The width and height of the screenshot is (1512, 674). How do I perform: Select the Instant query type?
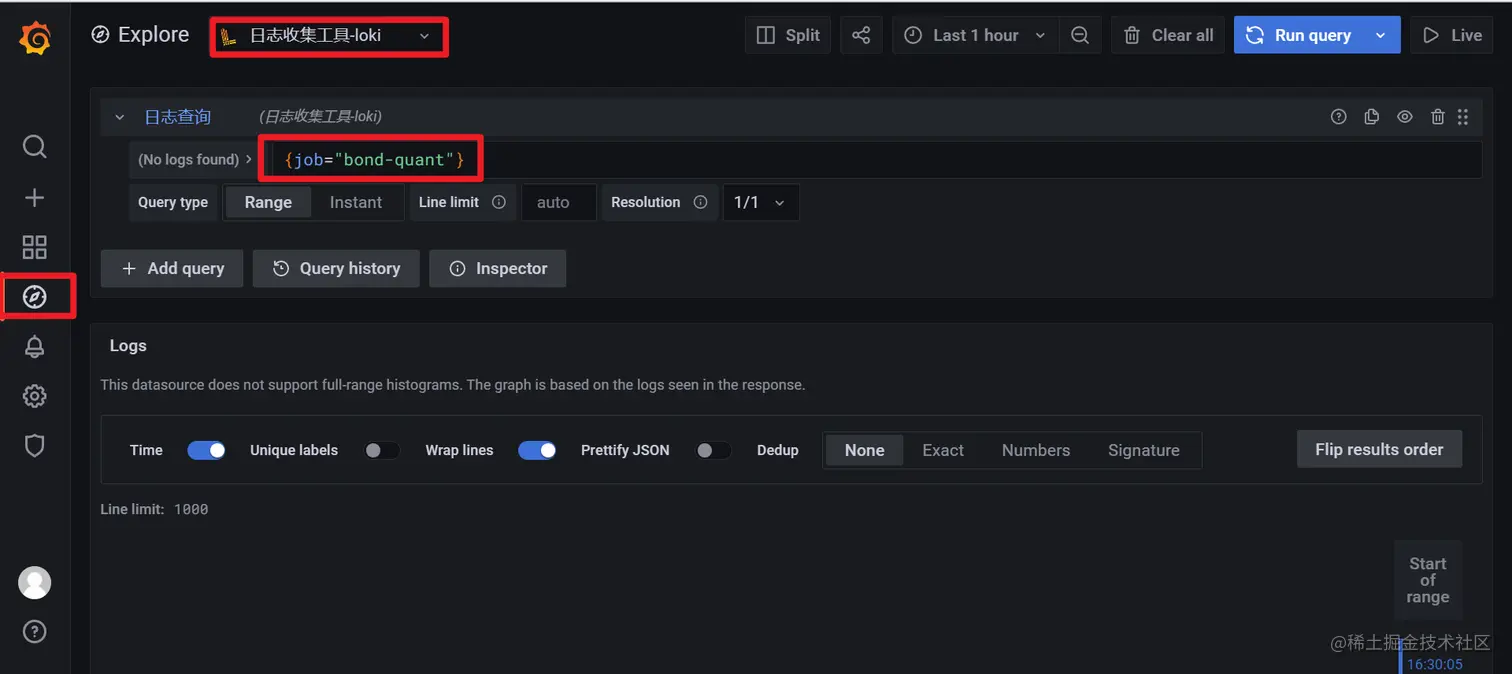(356, 202)
